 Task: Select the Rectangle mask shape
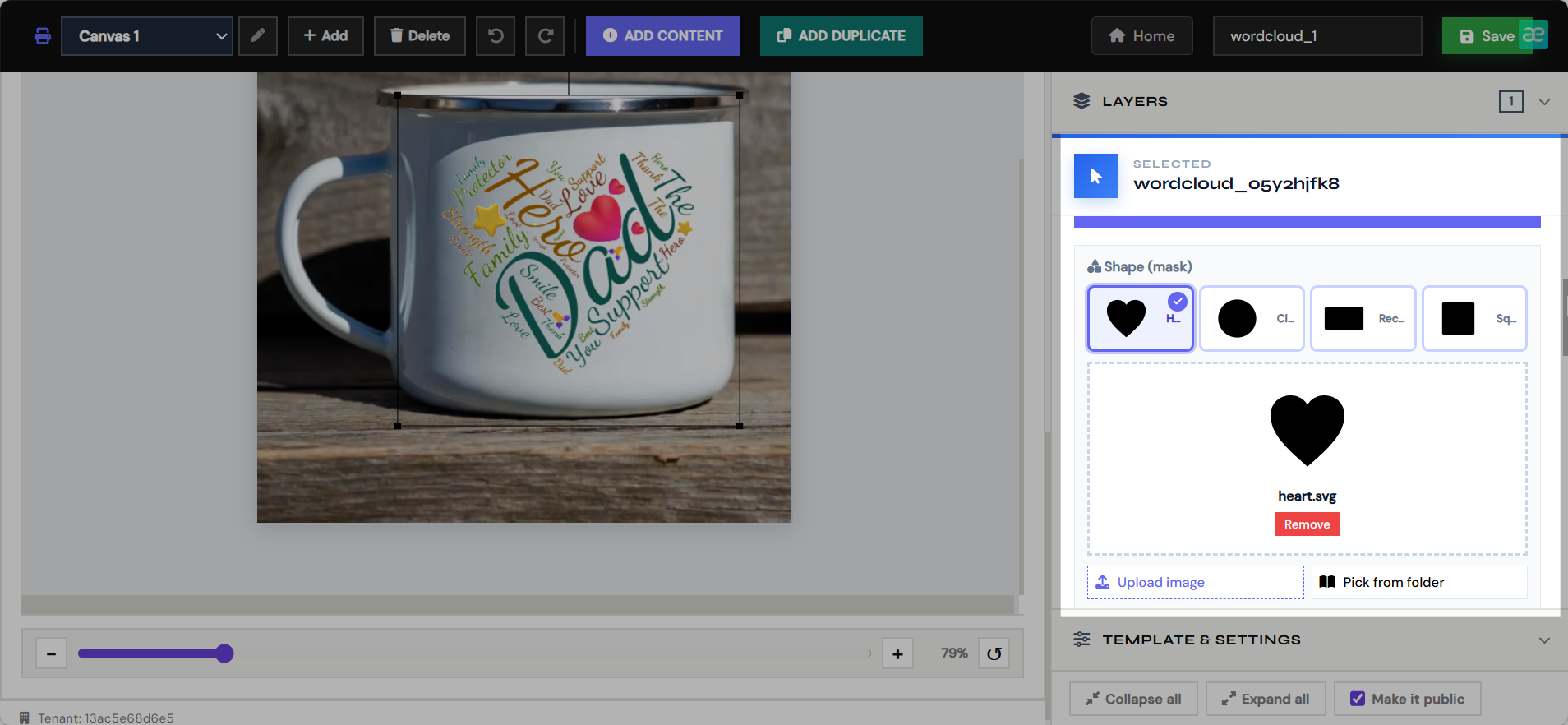pos(1363,318)
